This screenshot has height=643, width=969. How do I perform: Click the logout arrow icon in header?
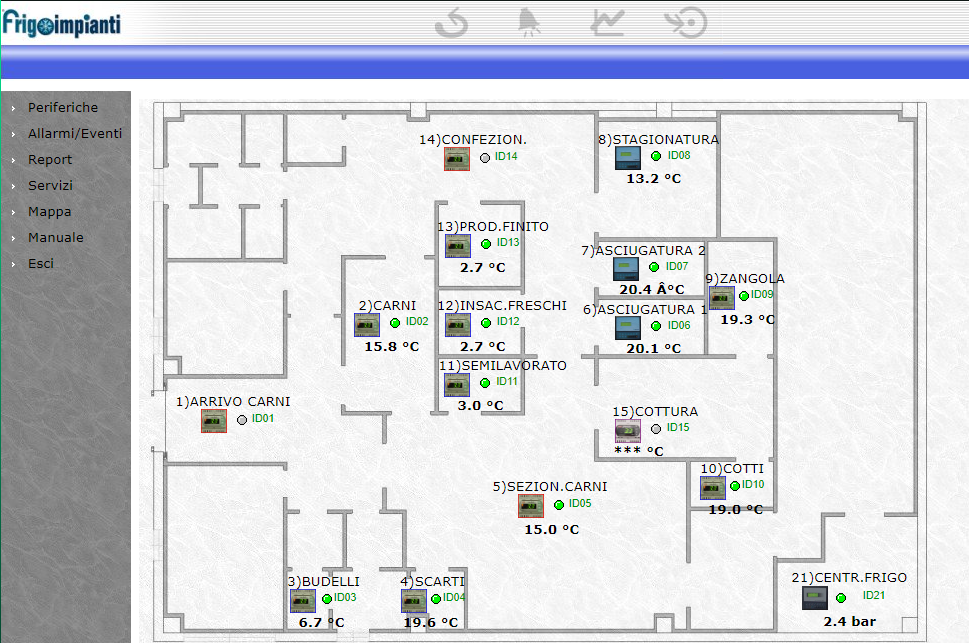pos(686,22)
